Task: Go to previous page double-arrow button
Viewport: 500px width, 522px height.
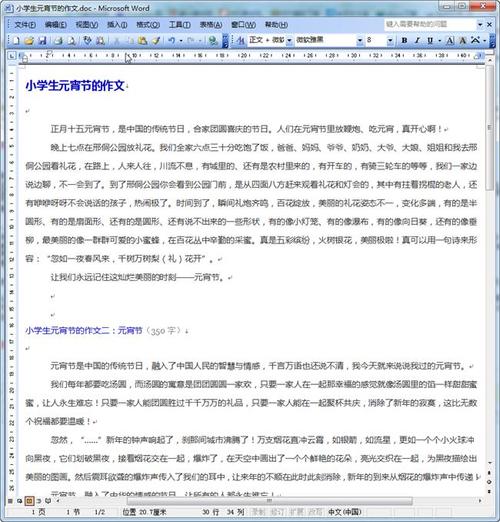Action: click(489, 473)
